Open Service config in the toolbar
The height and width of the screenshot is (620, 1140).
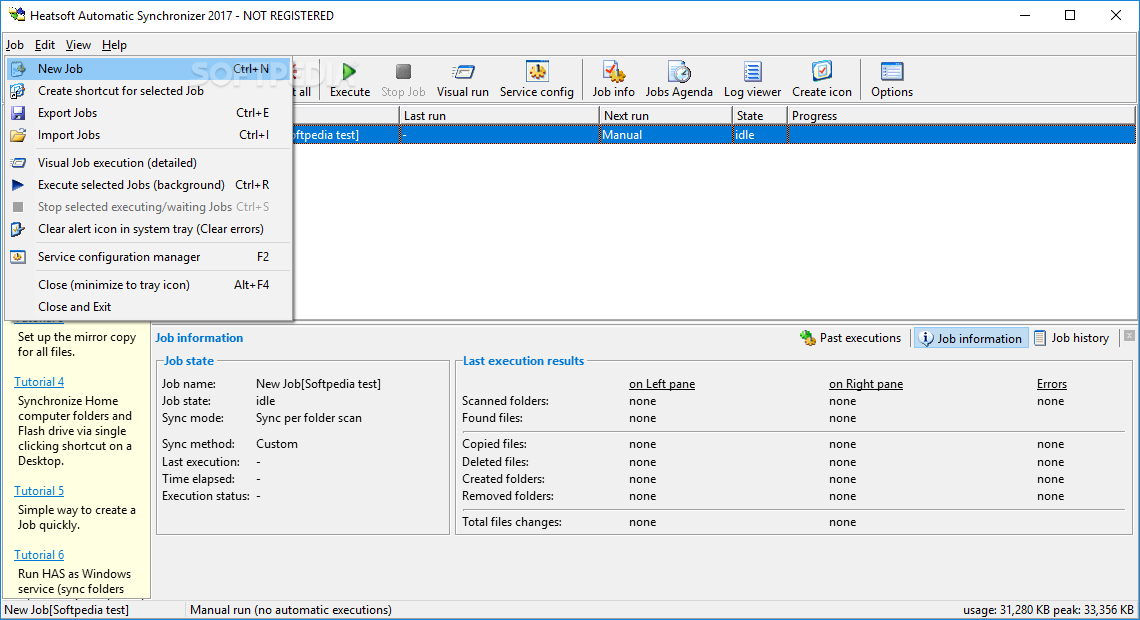point(537,80)
